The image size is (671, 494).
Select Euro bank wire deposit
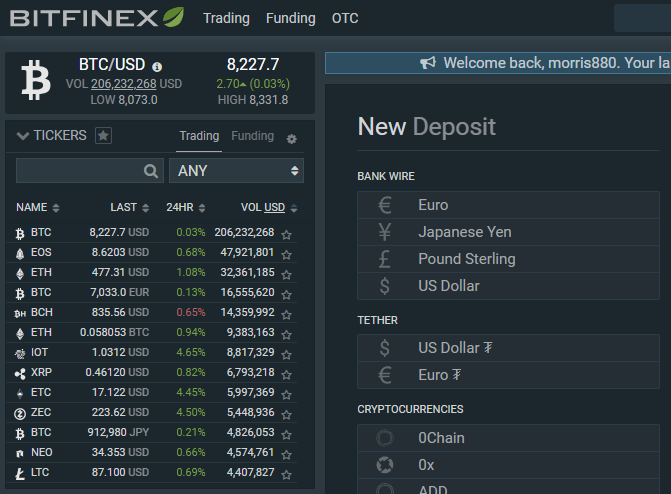(x=508, y=205)
